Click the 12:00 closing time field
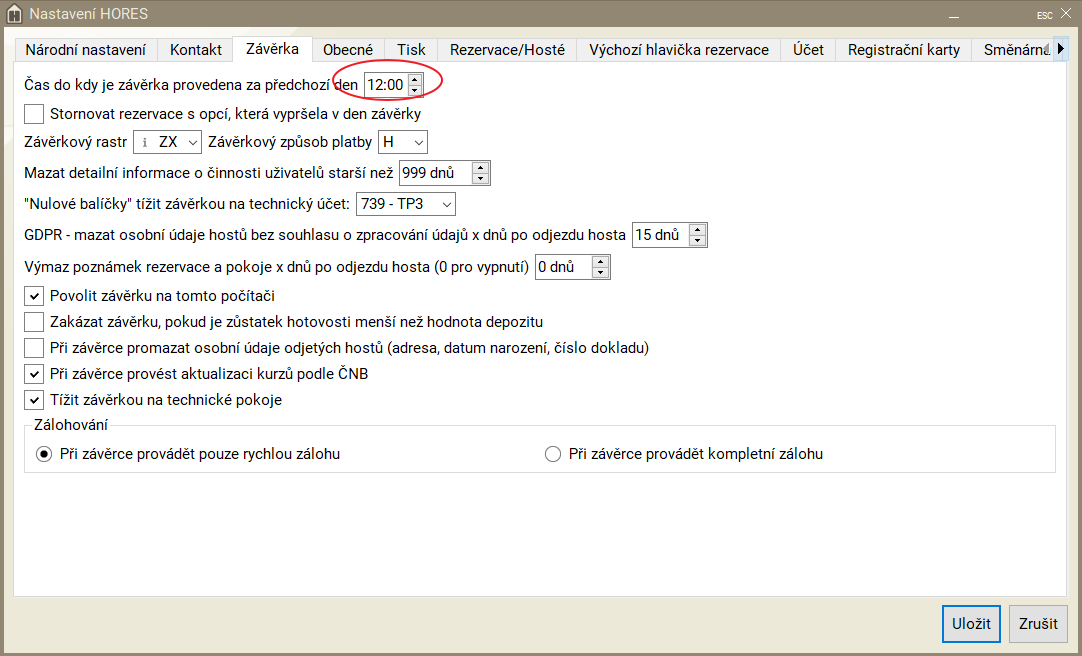 386,85
